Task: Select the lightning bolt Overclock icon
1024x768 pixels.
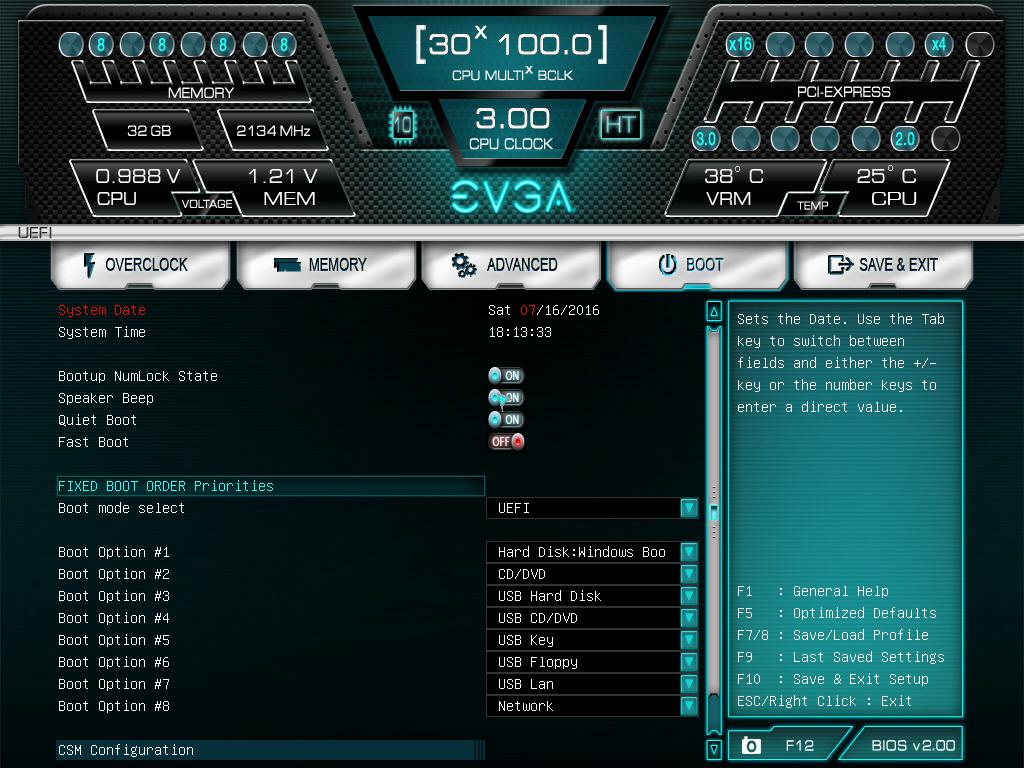Action: [x=88, y=264]
